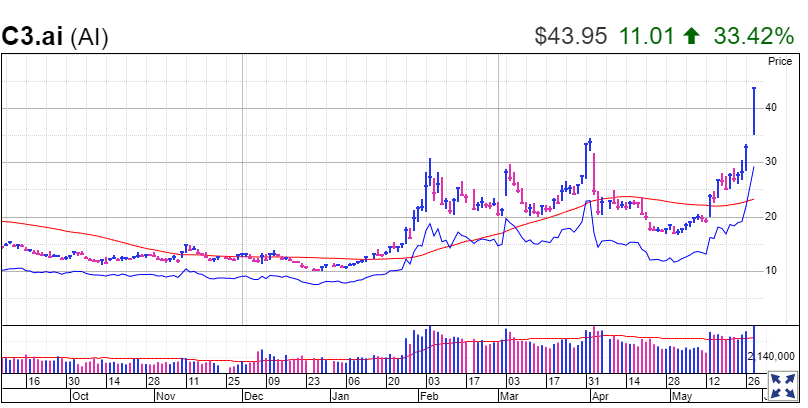Select the 17 date tick after Feb 03

(x=473, y=382)
